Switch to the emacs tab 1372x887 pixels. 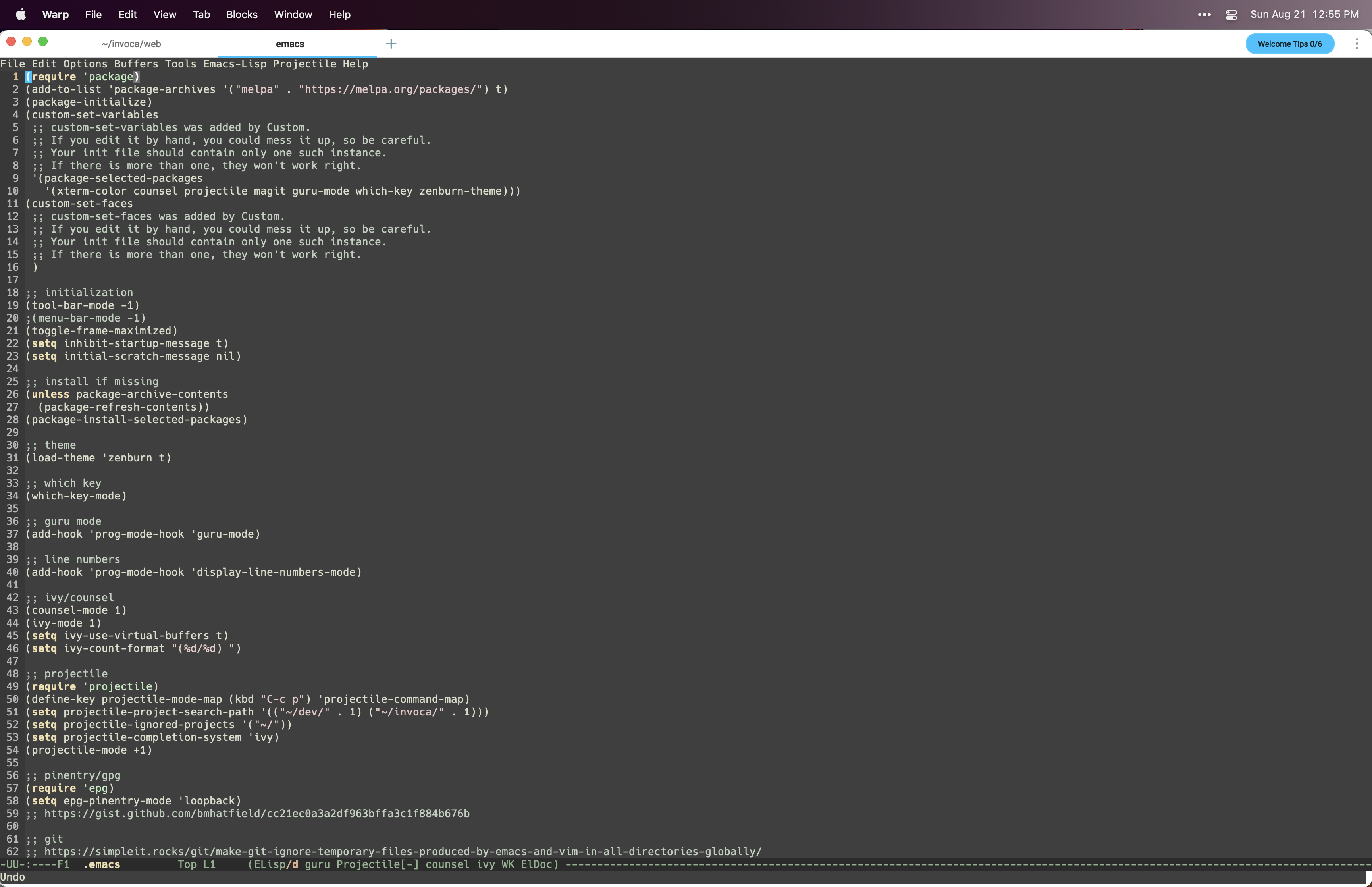(x=289, y=43)
